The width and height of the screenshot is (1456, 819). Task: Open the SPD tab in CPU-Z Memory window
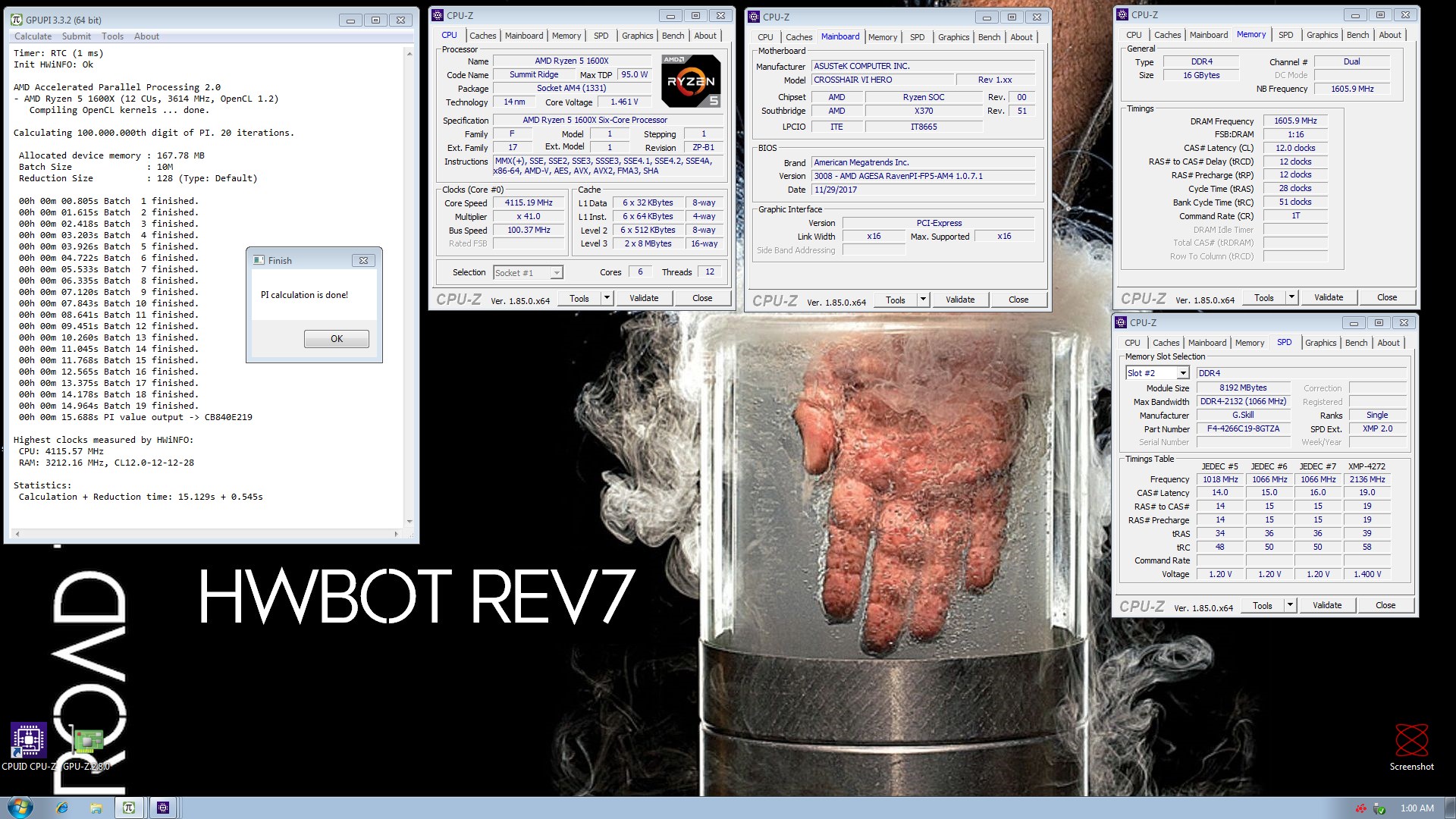coord(1285,35)
